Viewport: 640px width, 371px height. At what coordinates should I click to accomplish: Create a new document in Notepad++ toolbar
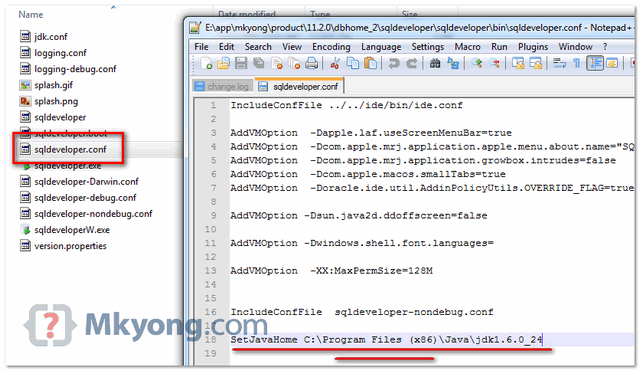(x=206, y=63)
